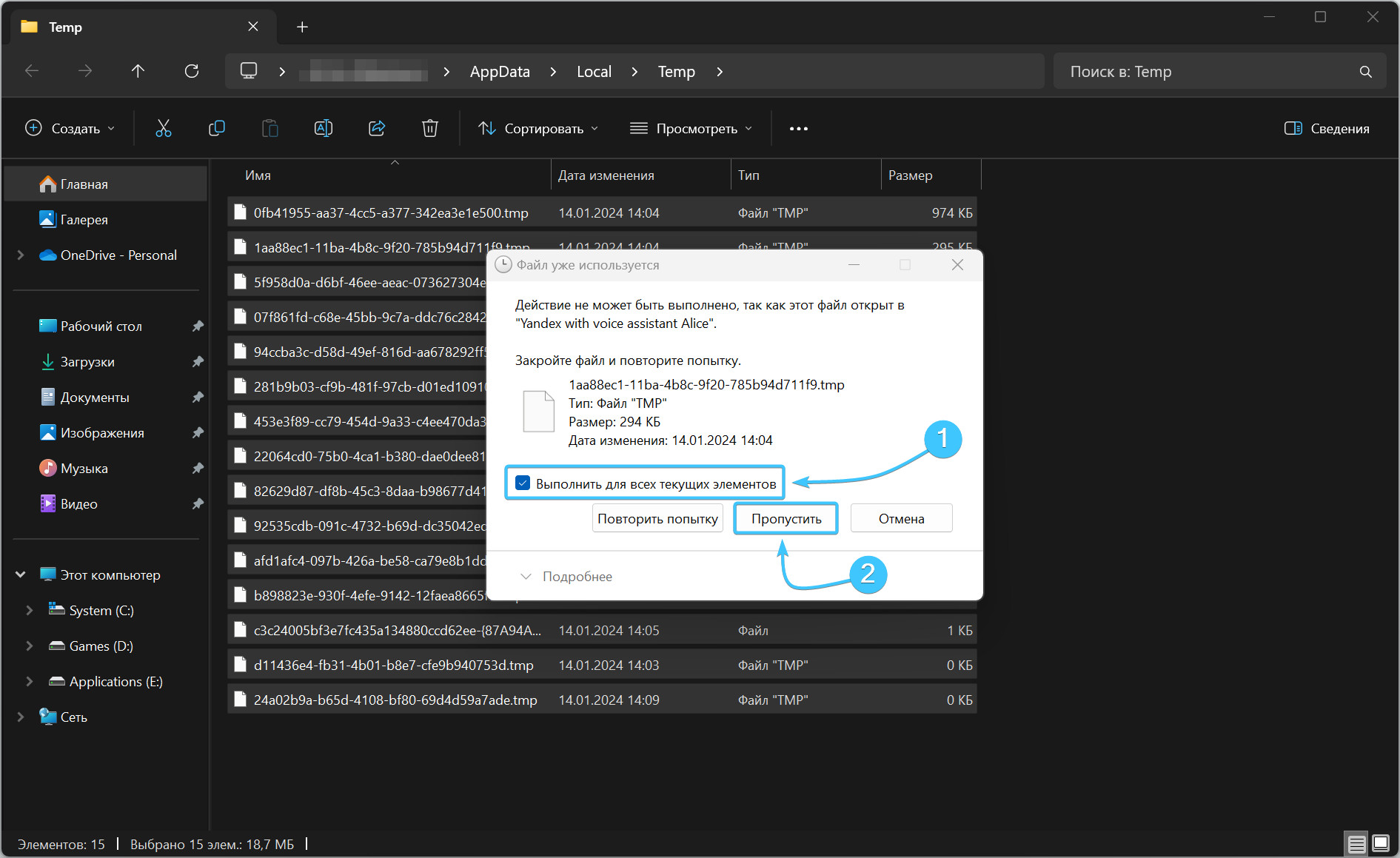Click the Cut scissors icon
The width and height of the screenshot is (1400, 858).
(164, 129)
